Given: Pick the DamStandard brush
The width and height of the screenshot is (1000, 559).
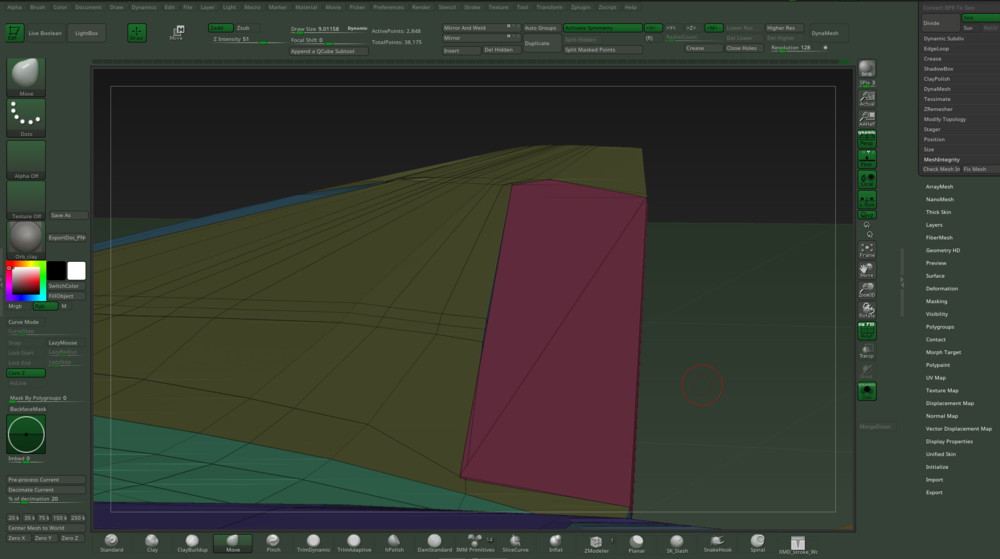Looking at the screenshot, I should tap(435, 543).
